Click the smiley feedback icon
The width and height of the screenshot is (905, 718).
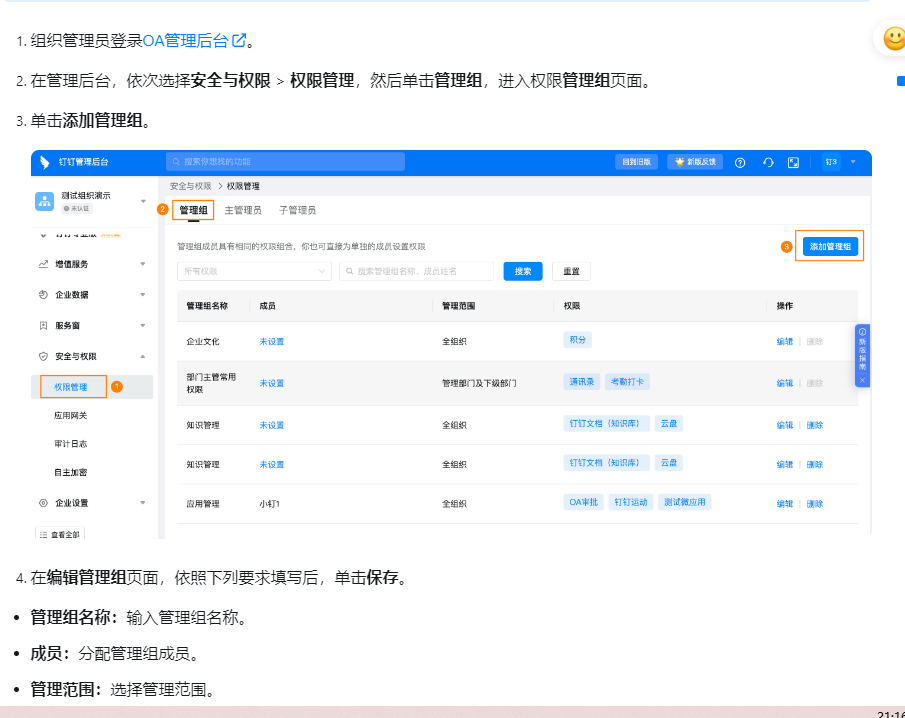pyautogui.click(x=894, y=39)
